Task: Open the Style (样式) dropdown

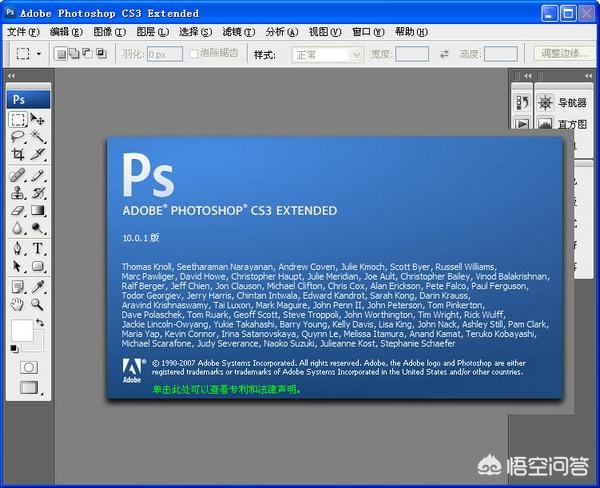Action: 327,55
